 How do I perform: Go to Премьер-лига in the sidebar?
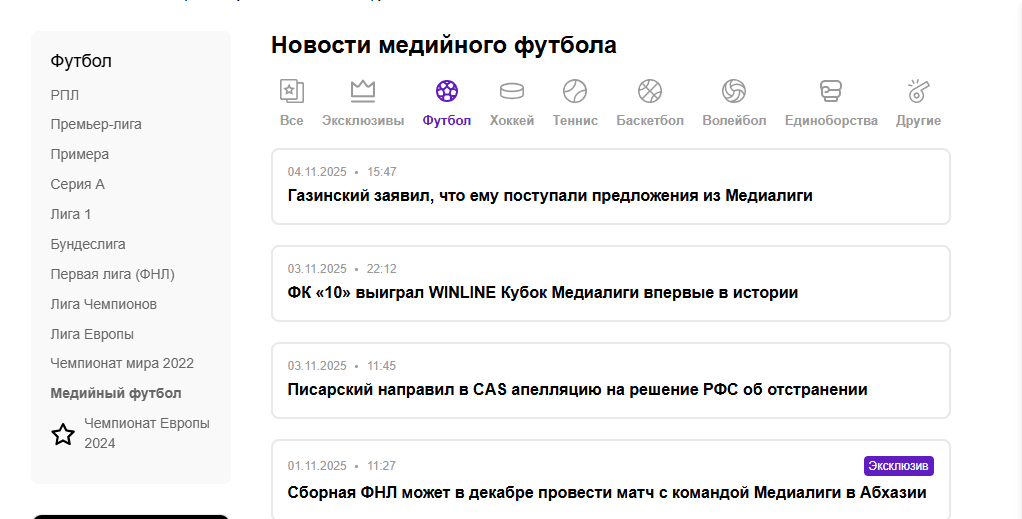pos(96,125)
